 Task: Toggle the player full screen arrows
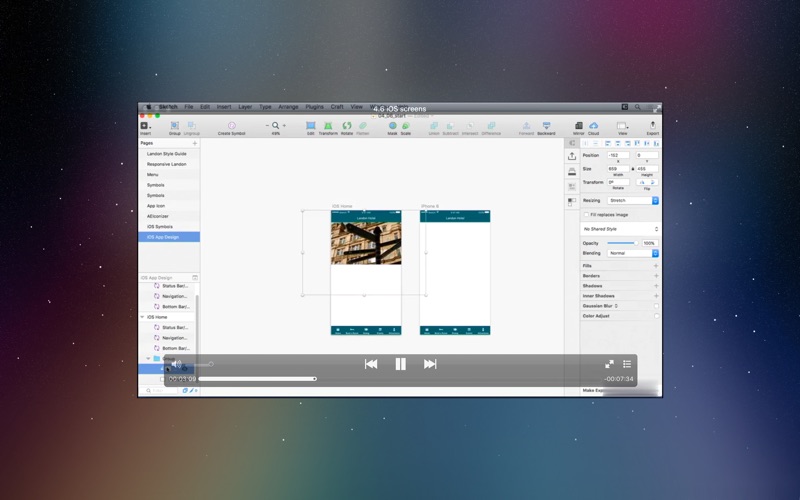609,364
